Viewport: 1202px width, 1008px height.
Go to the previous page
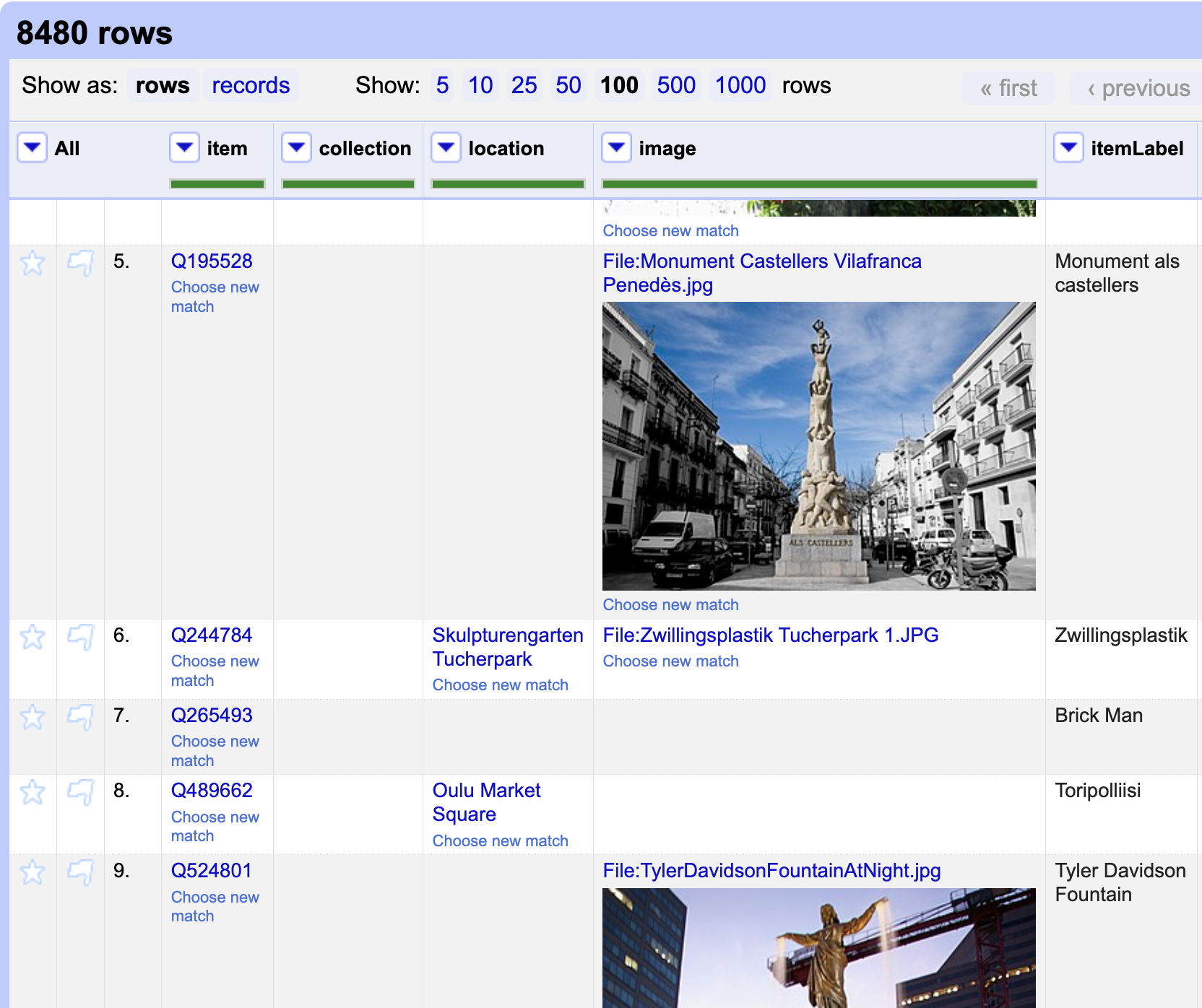[x=1138, y=88]
